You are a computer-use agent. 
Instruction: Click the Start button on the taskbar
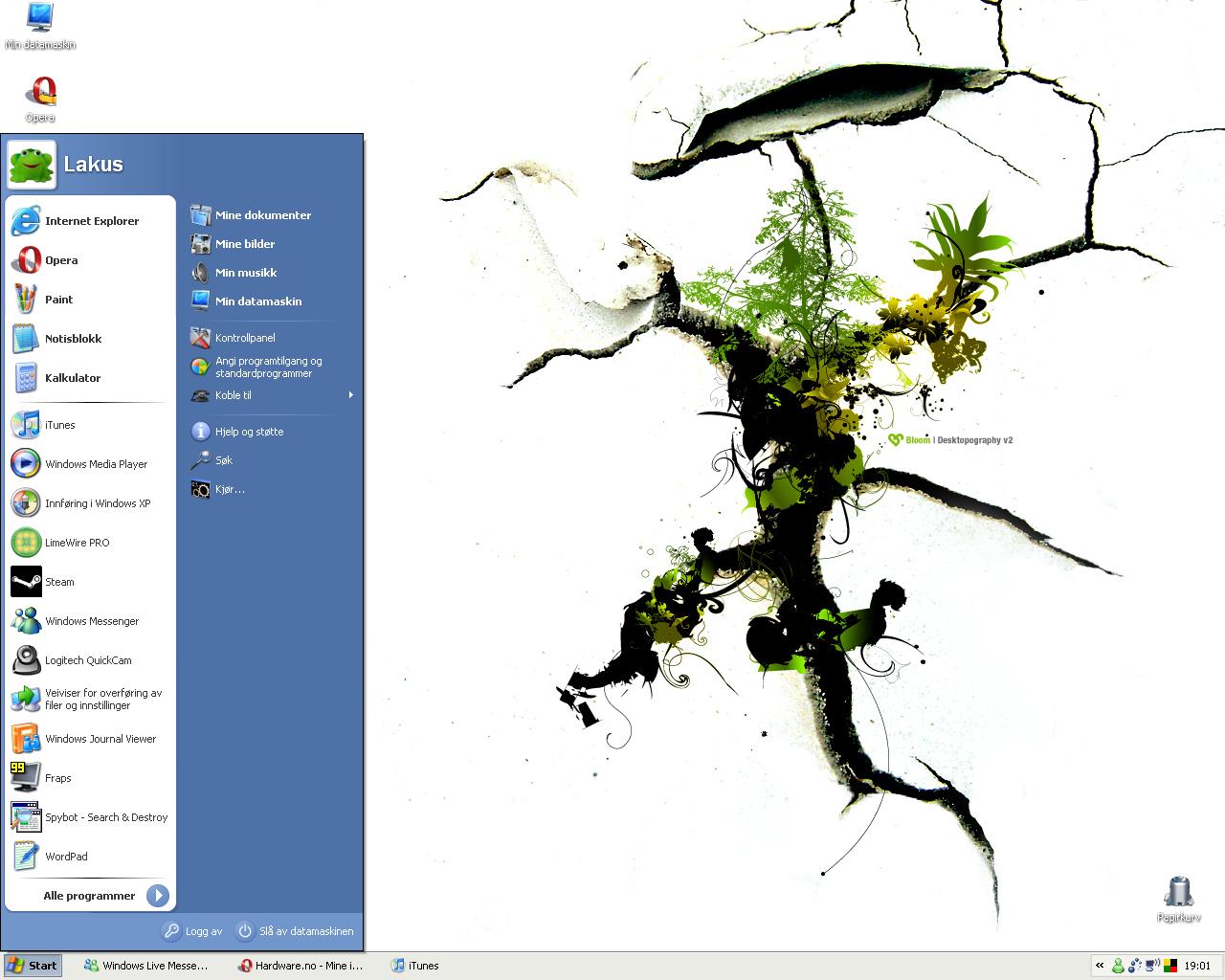tap(32, 966)
